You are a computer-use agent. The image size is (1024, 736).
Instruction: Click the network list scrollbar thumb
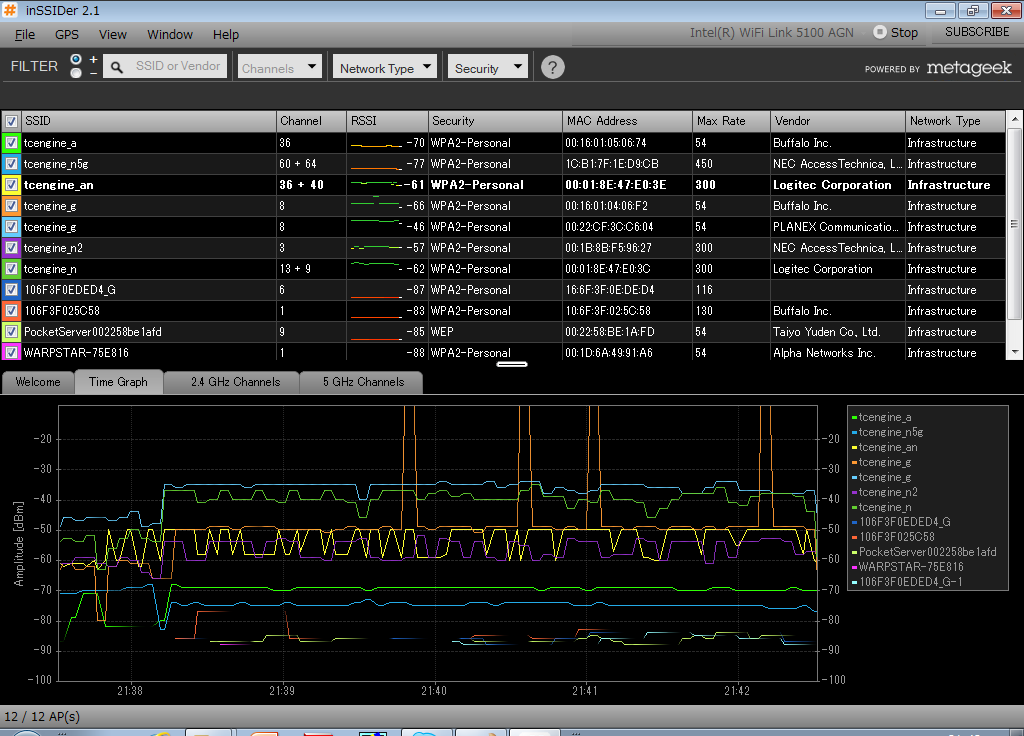[x=1014, y=224]
